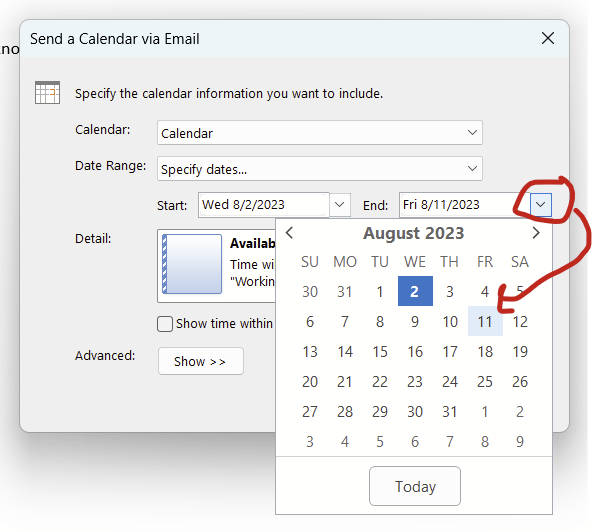Open the Start date picker arrow

pyautogui.click(x=340, y=205)
